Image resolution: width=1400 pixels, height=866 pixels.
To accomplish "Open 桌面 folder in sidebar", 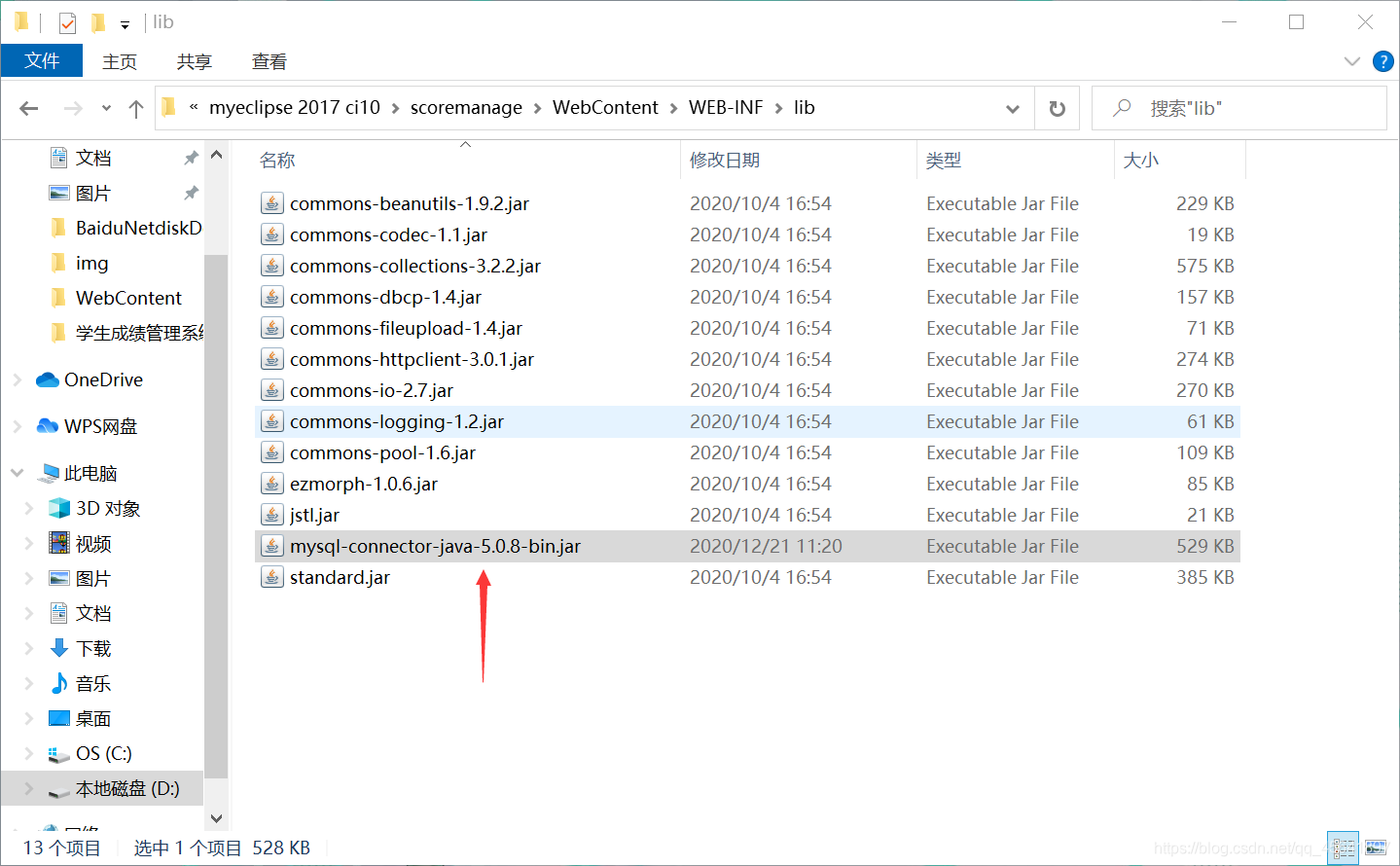I will click(93, 718).
